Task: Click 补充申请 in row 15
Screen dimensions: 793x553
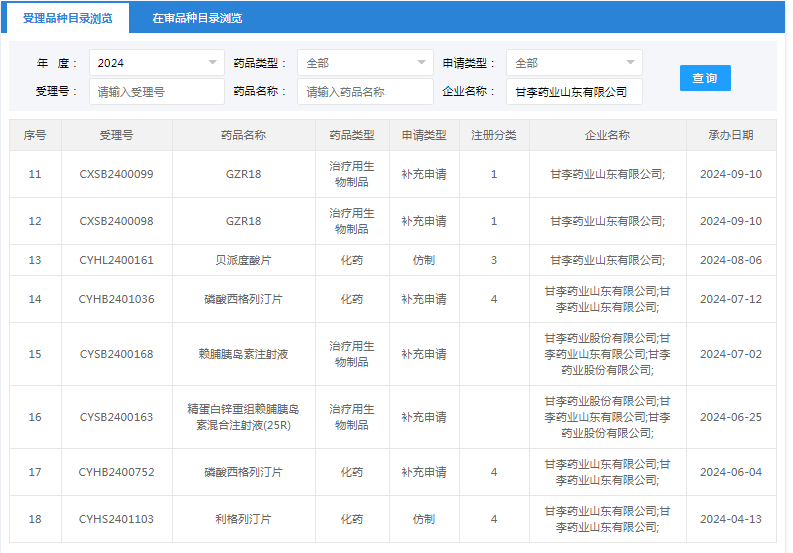Action: [x=424, y=354]
